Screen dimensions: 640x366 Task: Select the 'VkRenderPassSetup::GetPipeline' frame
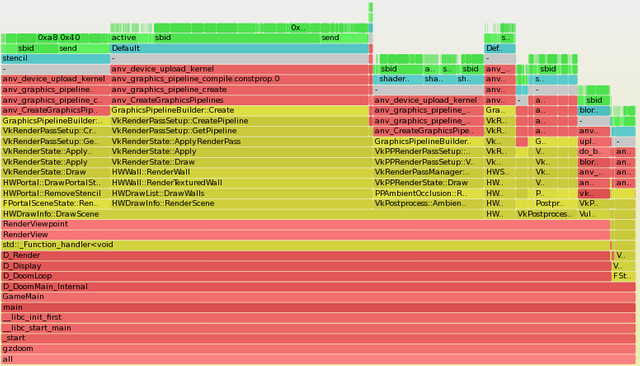tap(241, 131)
